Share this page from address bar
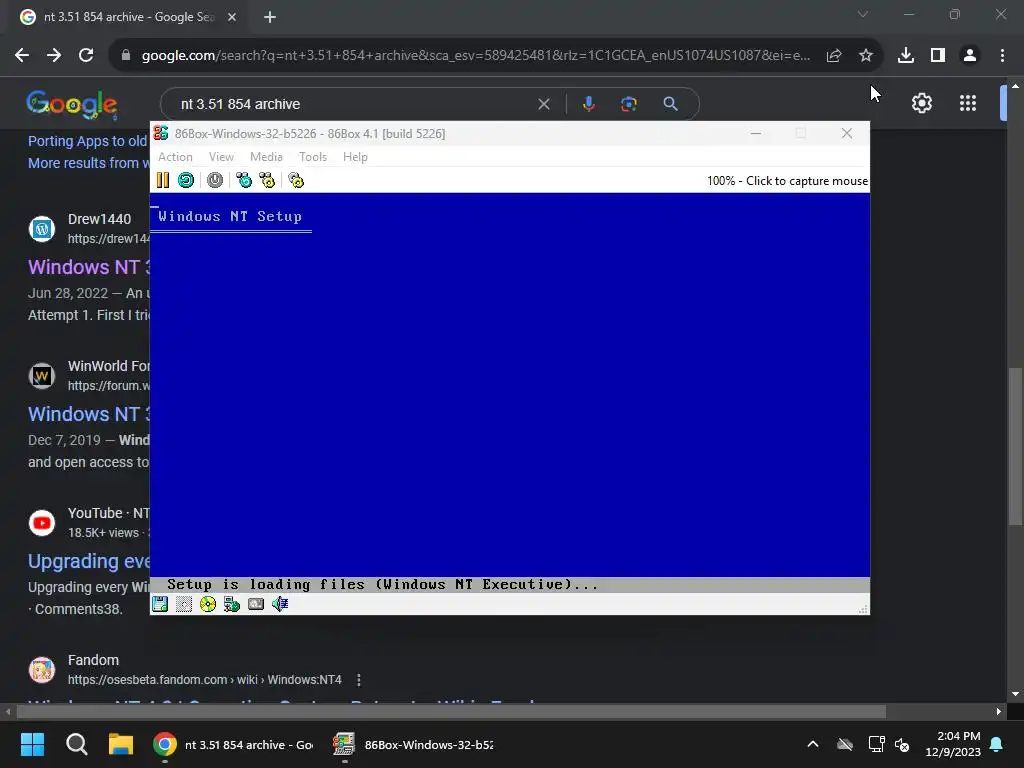This screenshot has width=1024, height=768. click(834, 56)
